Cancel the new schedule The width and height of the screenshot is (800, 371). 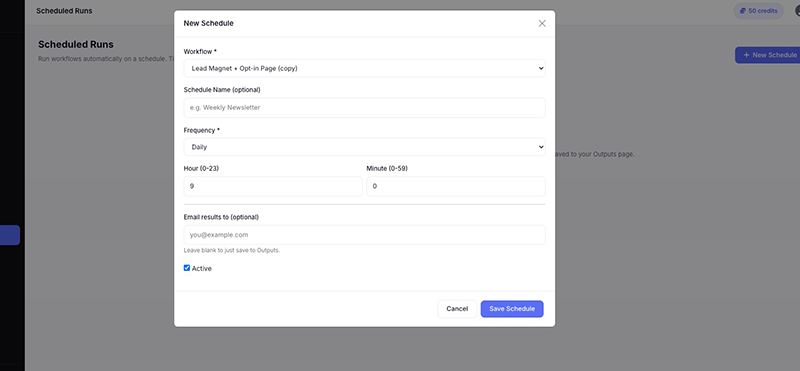457,309
